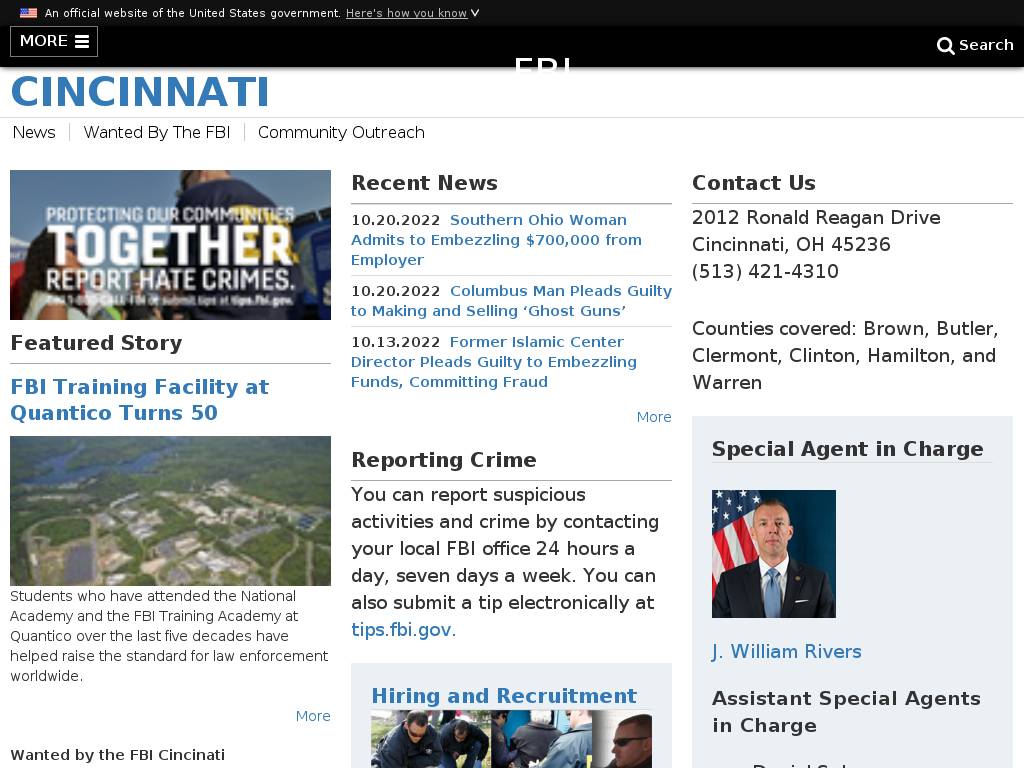1024x768 pixels.
Task: Open Former Islamic Center Director article
Action: click(494, 362)
